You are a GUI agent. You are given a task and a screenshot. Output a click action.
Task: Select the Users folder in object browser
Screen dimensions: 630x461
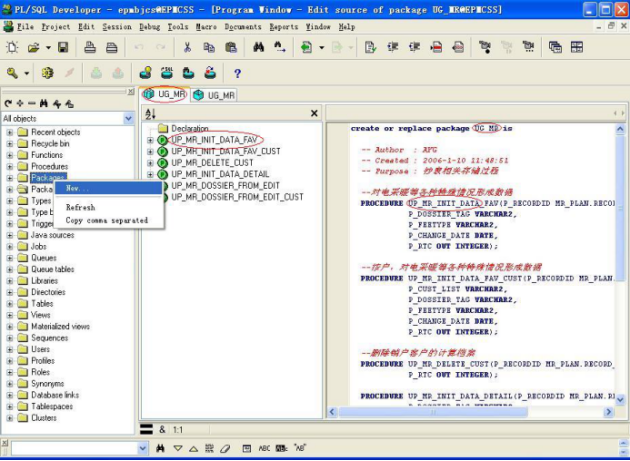pyautogui.click(x=40, y=349)
